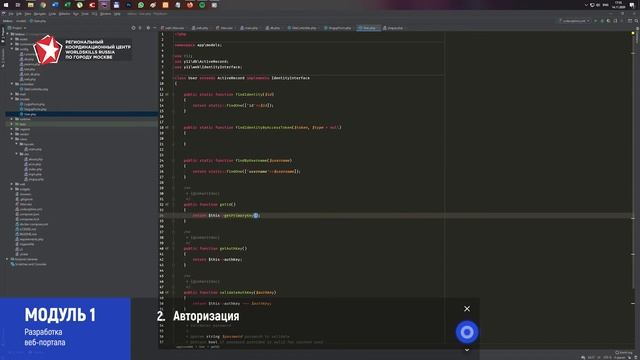The image size is (640, 360).
Task: Click implements icon beside findIdentity
Action: tap(167, 94)
